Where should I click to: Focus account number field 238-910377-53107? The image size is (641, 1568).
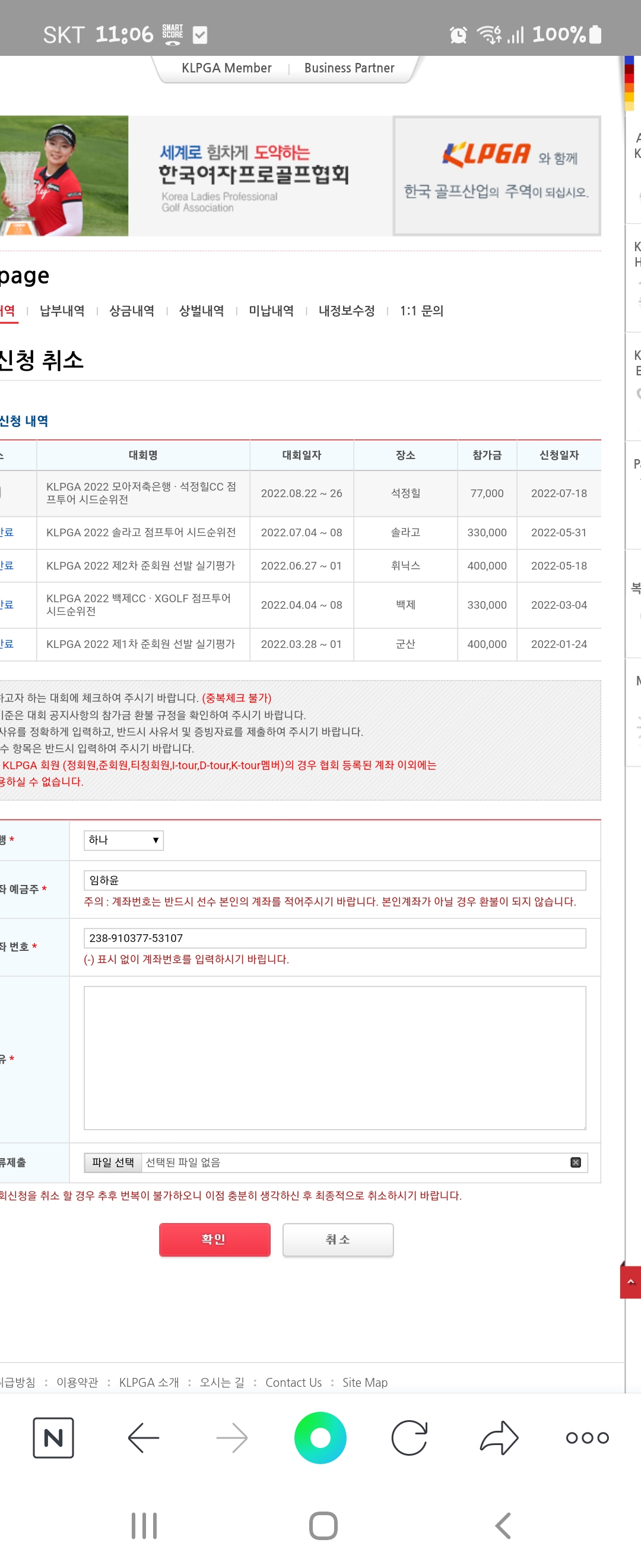(335, 937)
